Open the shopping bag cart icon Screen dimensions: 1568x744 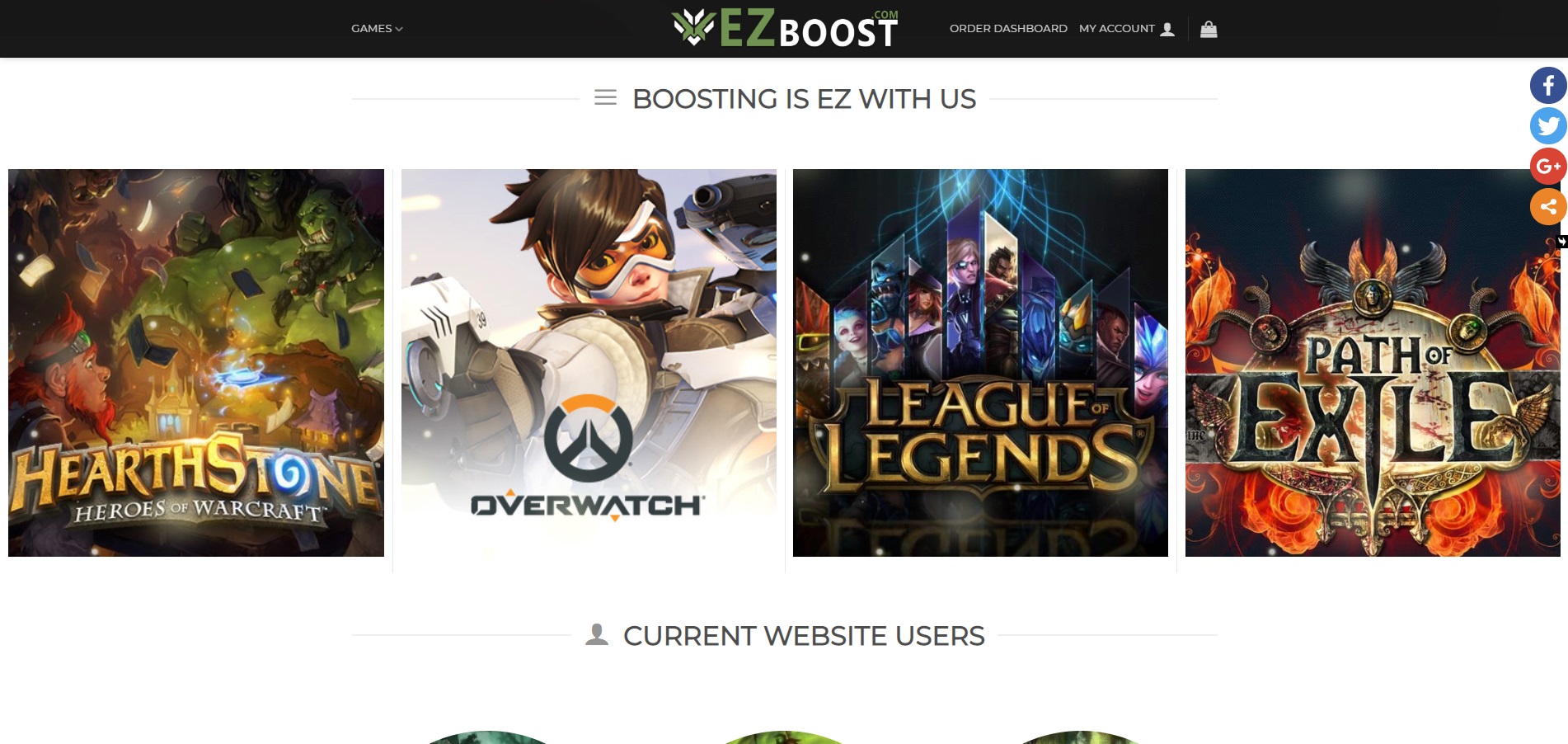1209,29
